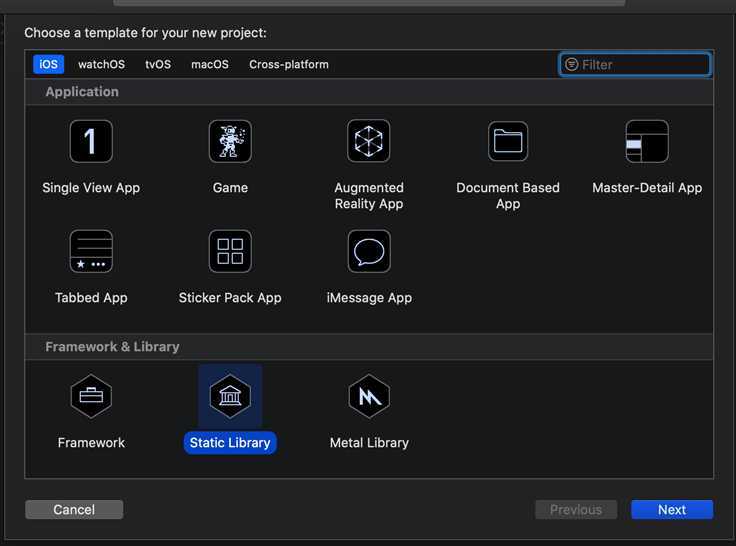Click inside the Filter search field
Viewport: 736px width, 546px height.
coord(642,64)
